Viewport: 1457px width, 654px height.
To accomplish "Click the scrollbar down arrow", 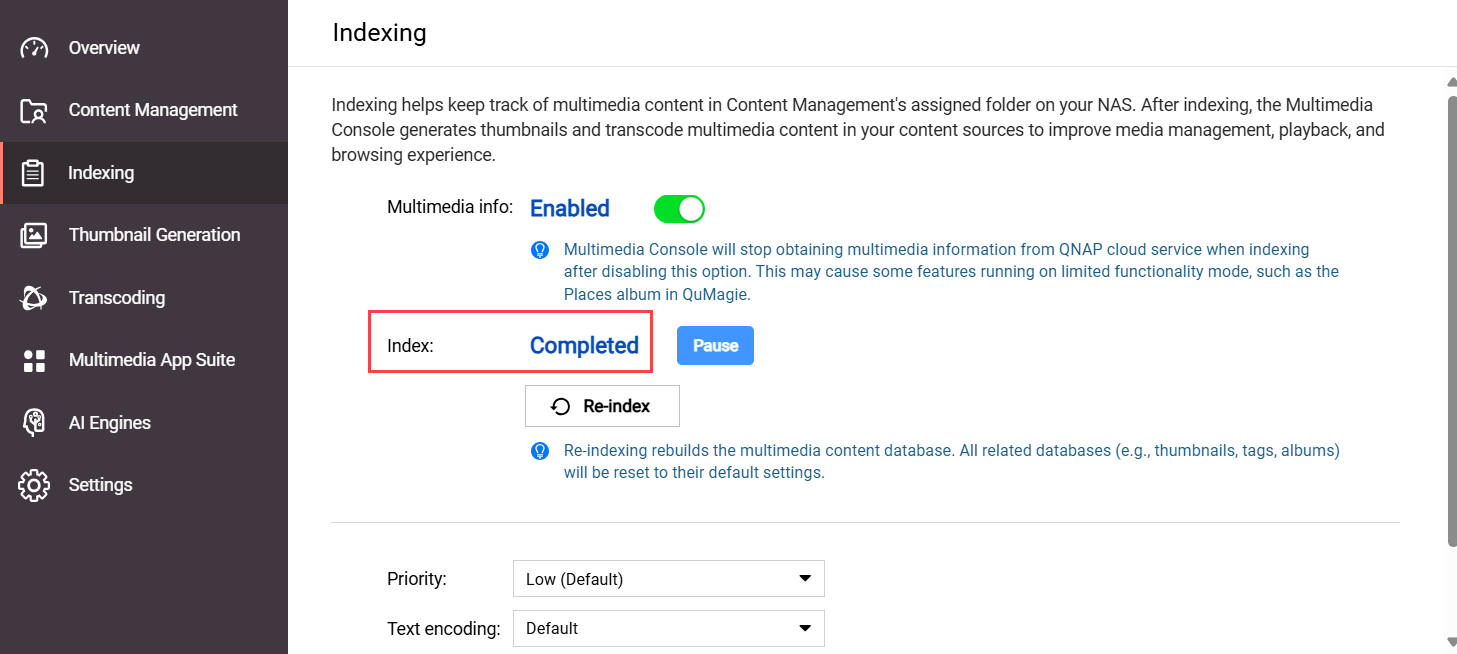I will pyautogui.click(x=1451, y=642).
